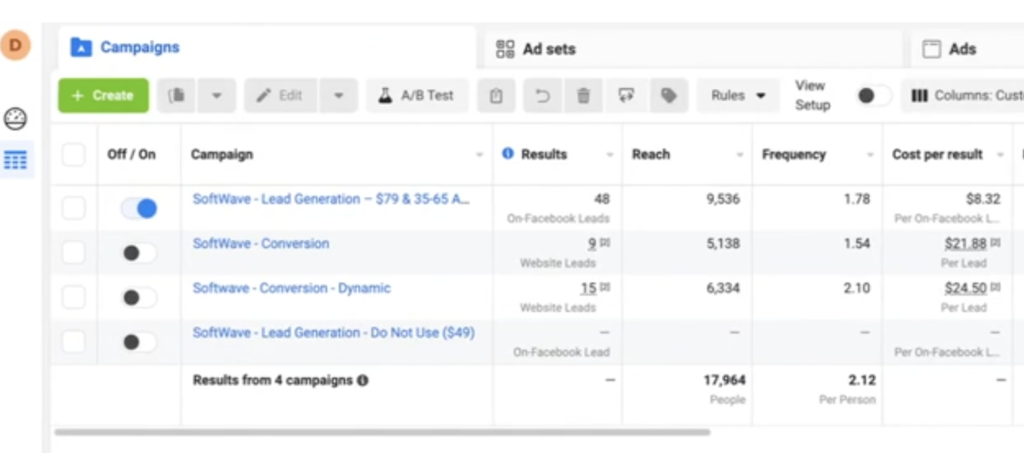Open SoftWave Lead Generation Do Not Use link

(334, 333)
